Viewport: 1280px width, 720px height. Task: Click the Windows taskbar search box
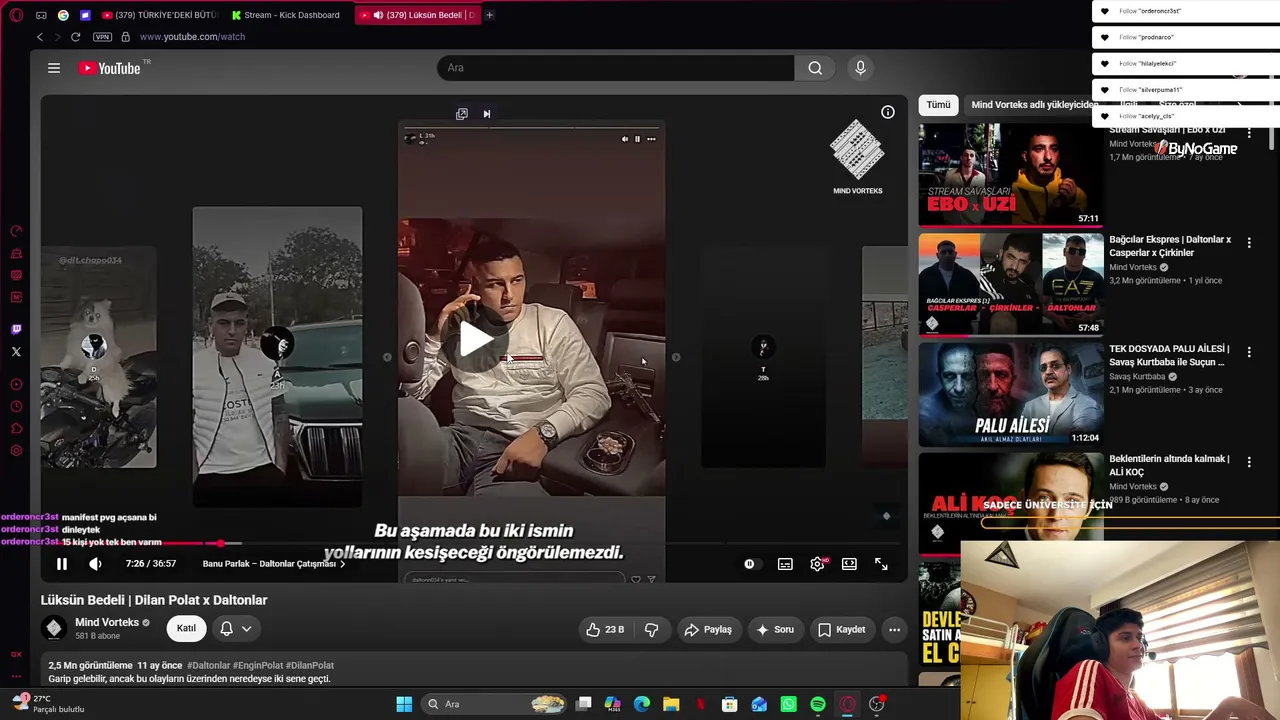[494, 704]
